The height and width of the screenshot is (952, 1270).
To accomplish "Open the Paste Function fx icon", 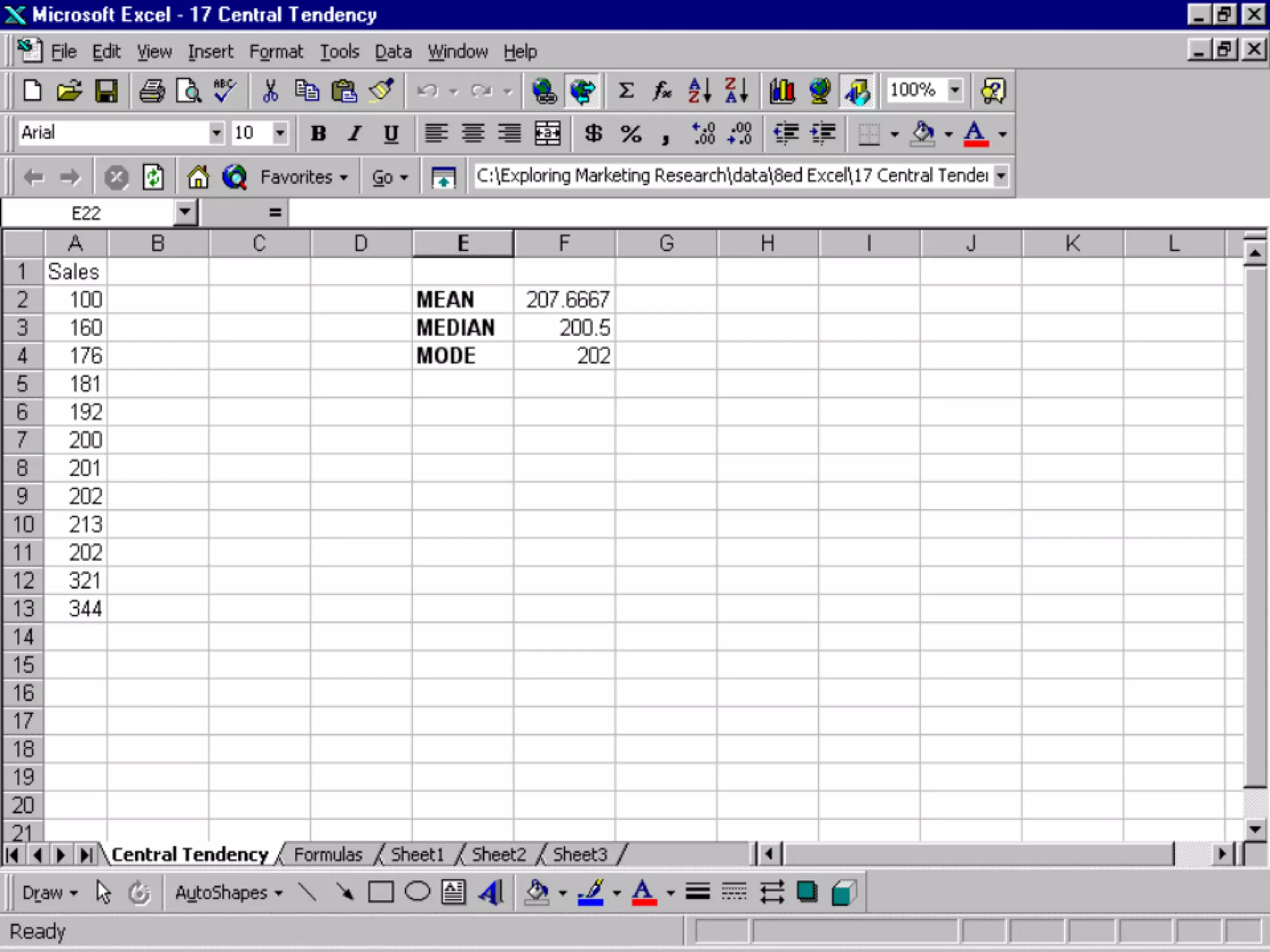I will point(662,91).
